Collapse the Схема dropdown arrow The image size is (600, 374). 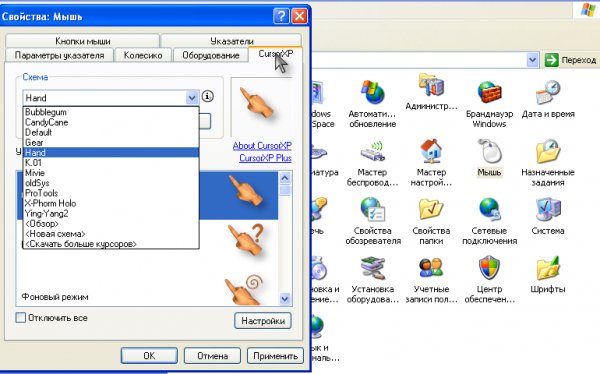click(x=192, y=98)
